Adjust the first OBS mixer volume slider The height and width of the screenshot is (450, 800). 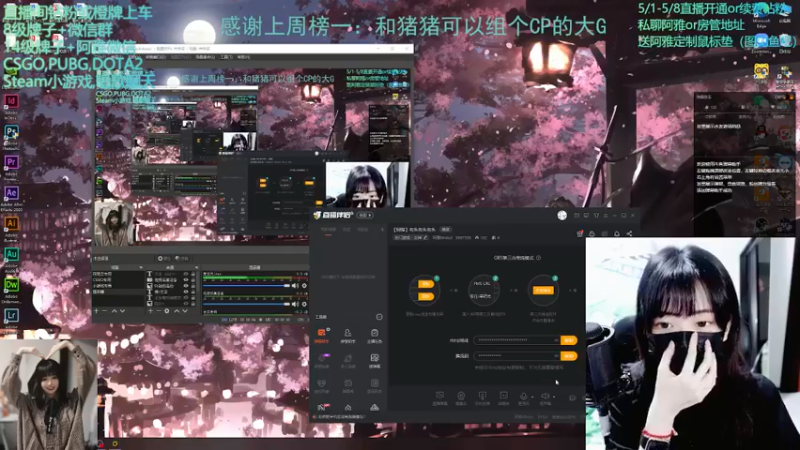[x=246, y=286]
